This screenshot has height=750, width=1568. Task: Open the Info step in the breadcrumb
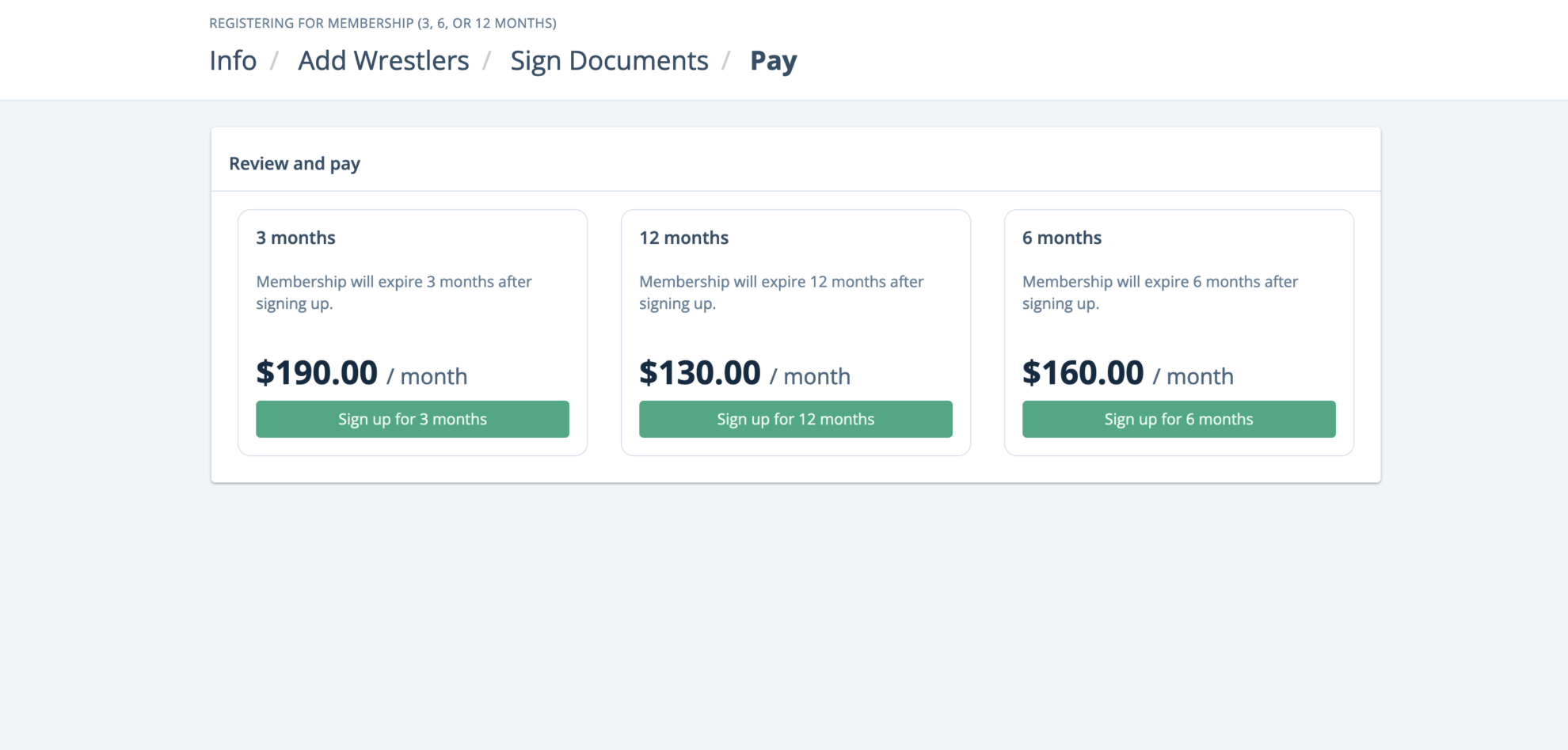[232, 60]
